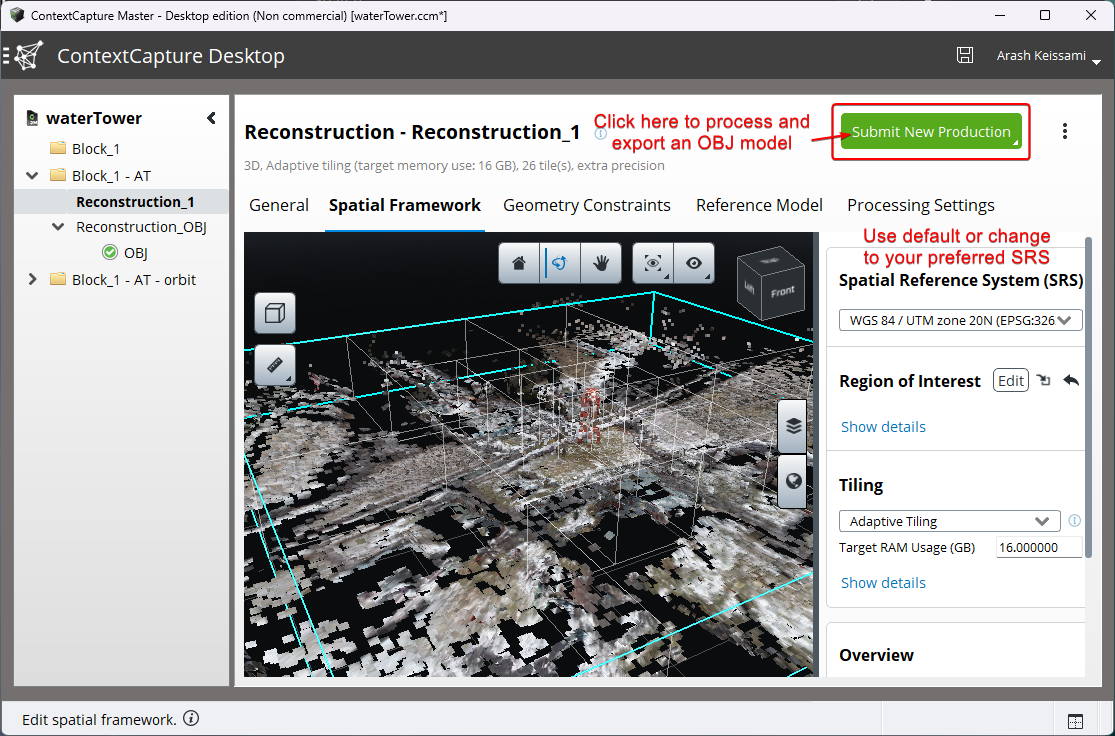
Task: Switch to the Geometry Constraints tab
Action: [x=587, y=206]
